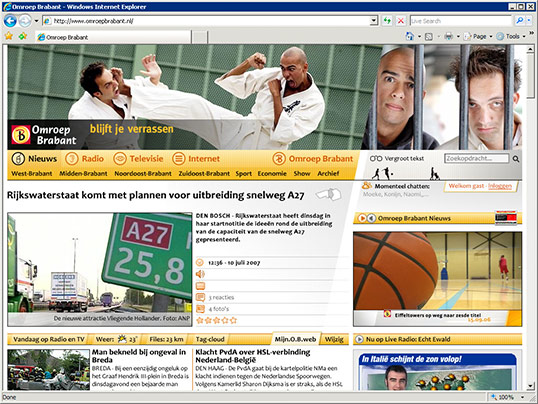Open the Page menu
The width and height of the screenshot is (538, 404).
(x=478, y=36)
